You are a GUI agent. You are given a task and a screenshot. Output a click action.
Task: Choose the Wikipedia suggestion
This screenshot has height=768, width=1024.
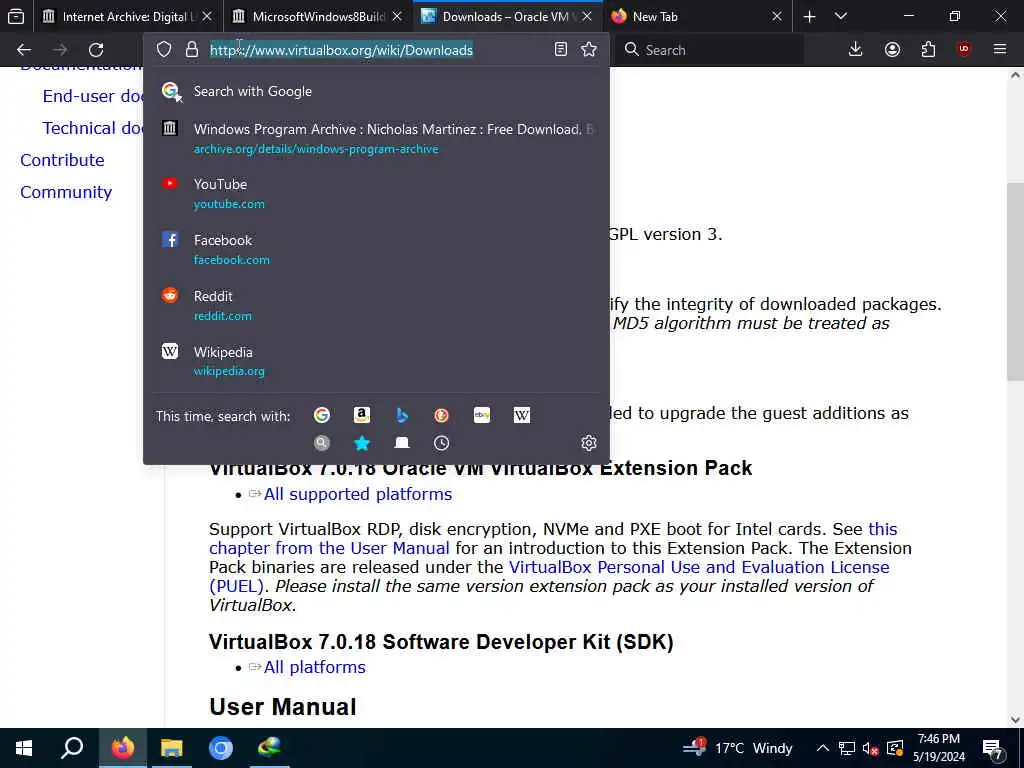[x=377, y=361]
